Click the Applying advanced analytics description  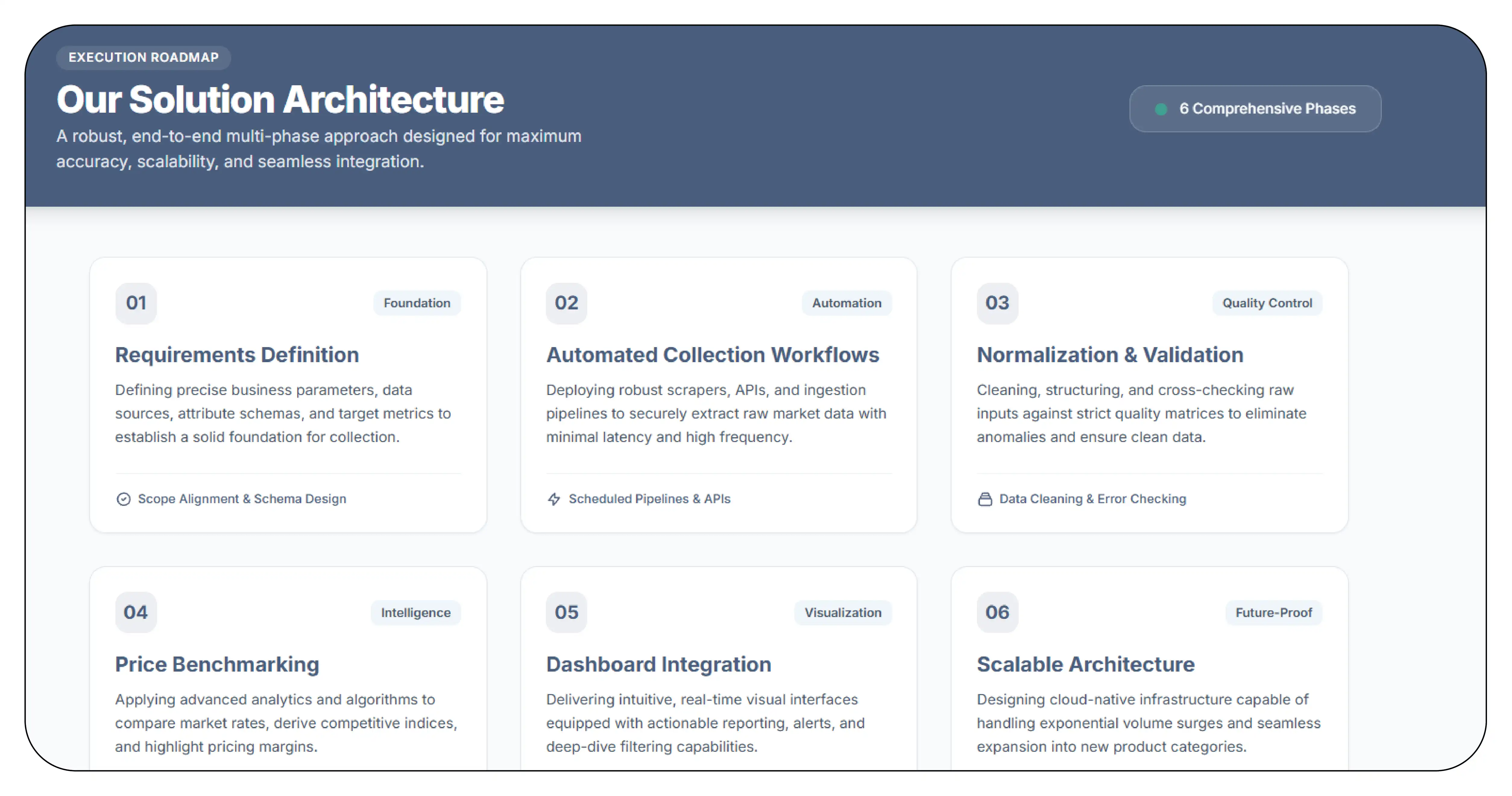click(286, 723)
